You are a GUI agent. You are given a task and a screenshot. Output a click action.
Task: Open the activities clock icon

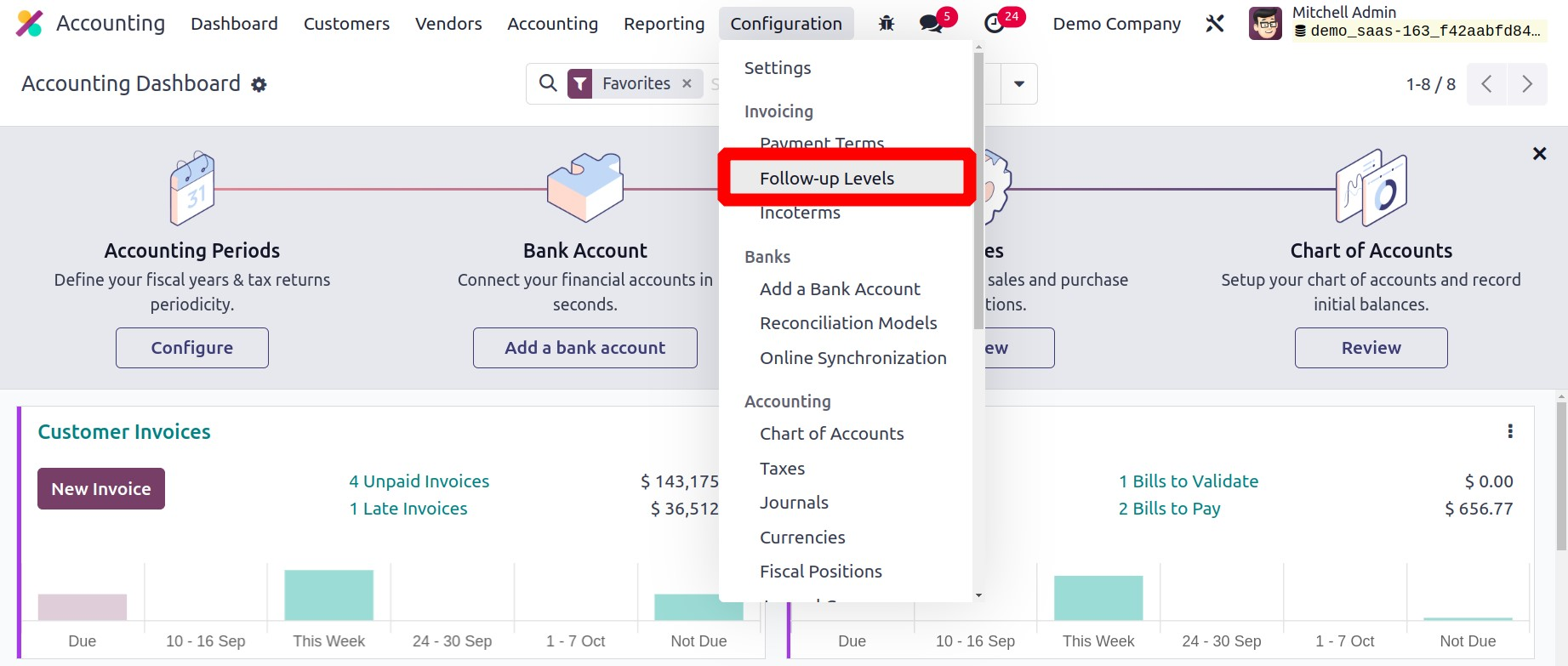pos(994,24)
